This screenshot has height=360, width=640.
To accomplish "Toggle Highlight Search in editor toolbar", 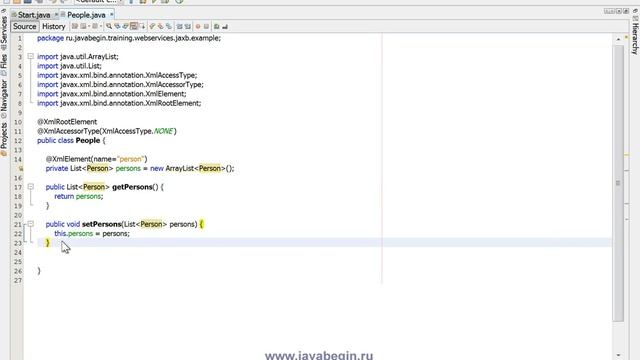I will [x=134, y=26].
